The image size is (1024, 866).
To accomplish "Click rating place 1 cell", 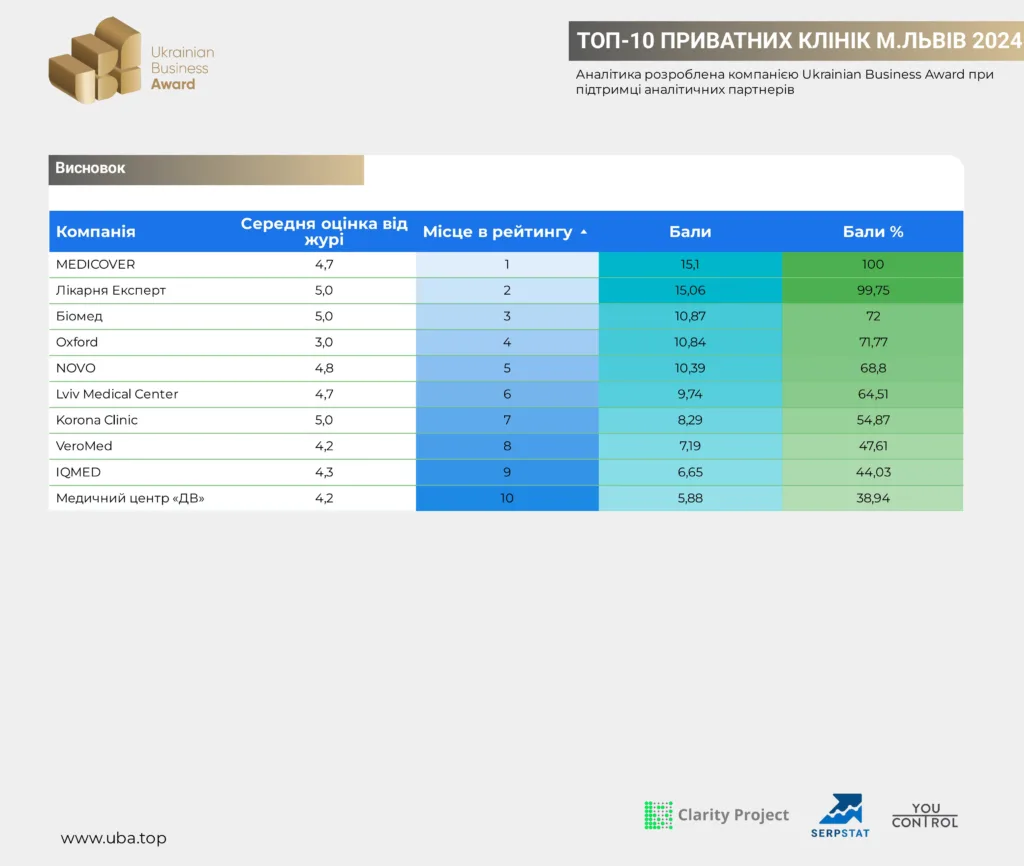I will tap(507, 265).
